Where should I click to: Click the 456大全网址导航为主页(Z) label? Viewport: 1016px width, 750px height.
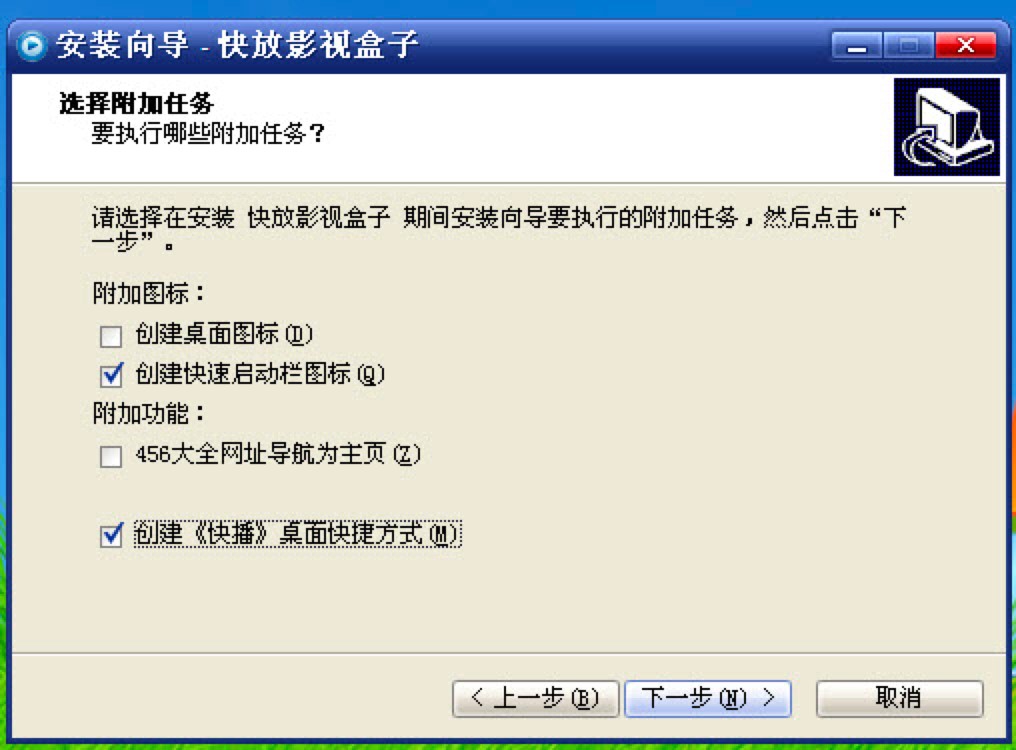pyautogui.click(x=278, y=454)
